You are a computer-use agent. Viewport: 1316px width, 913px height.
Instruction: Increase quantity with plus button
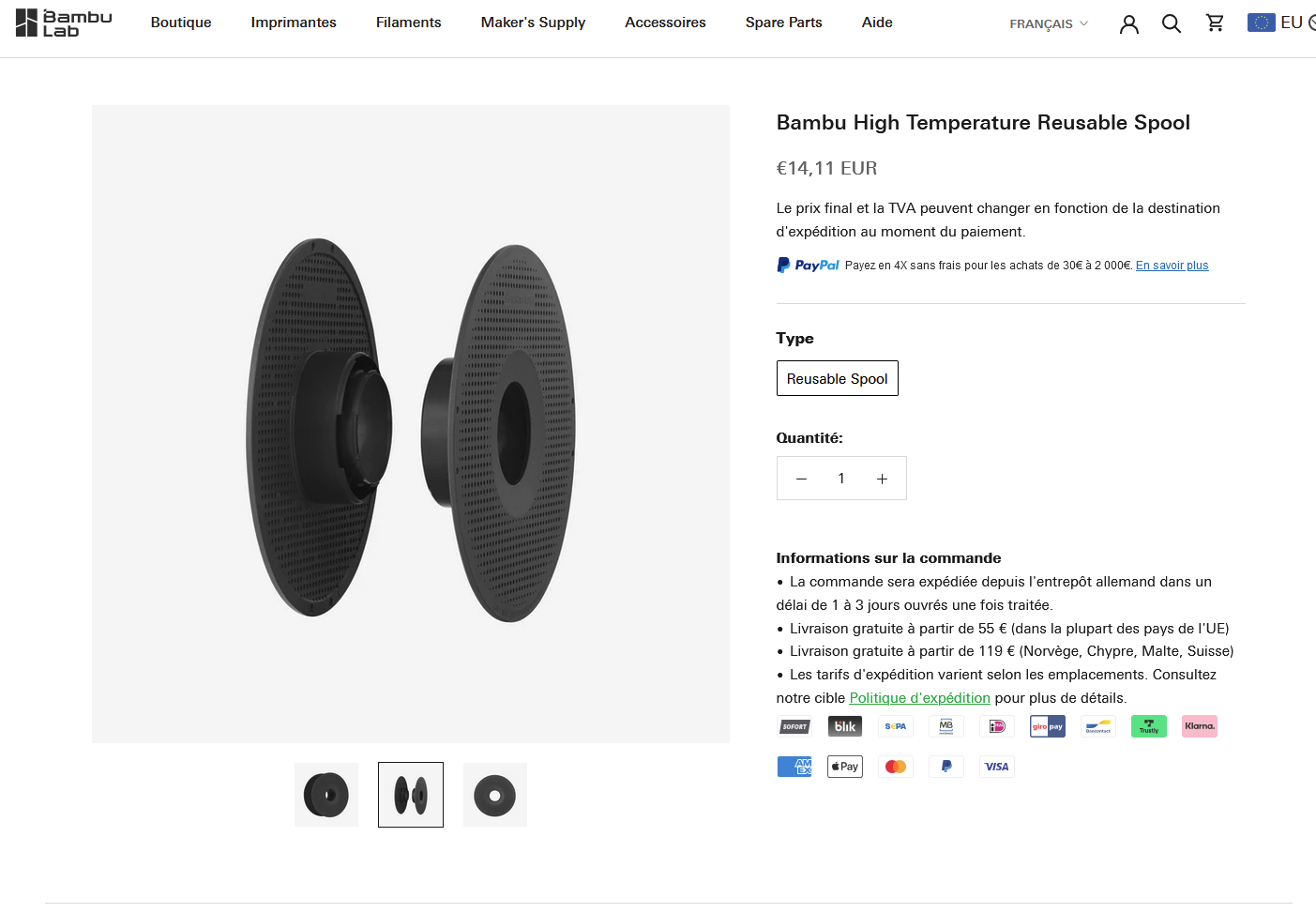point(882,479)
